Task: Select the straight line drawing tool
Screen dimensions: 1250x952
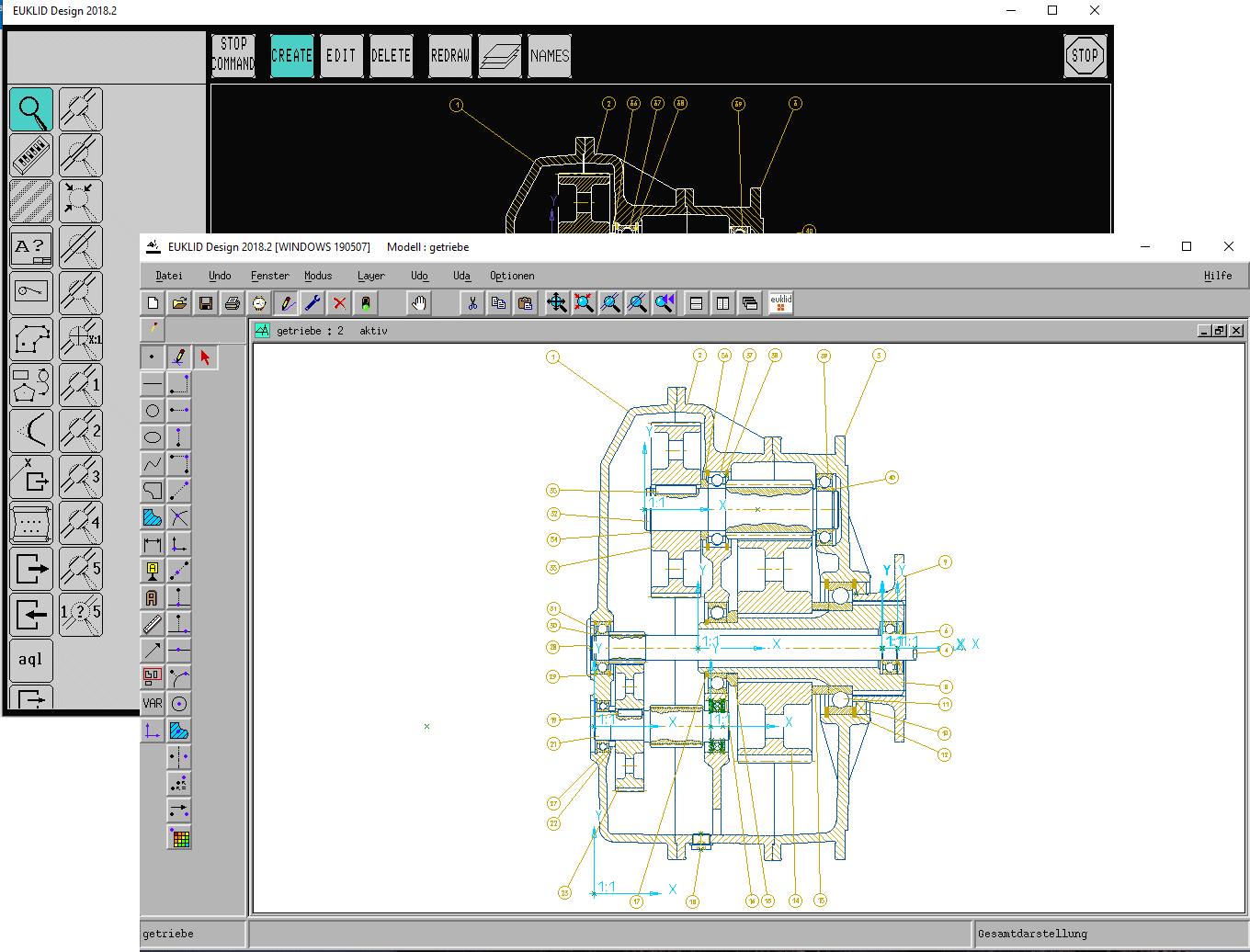Action: click(153, 384)
